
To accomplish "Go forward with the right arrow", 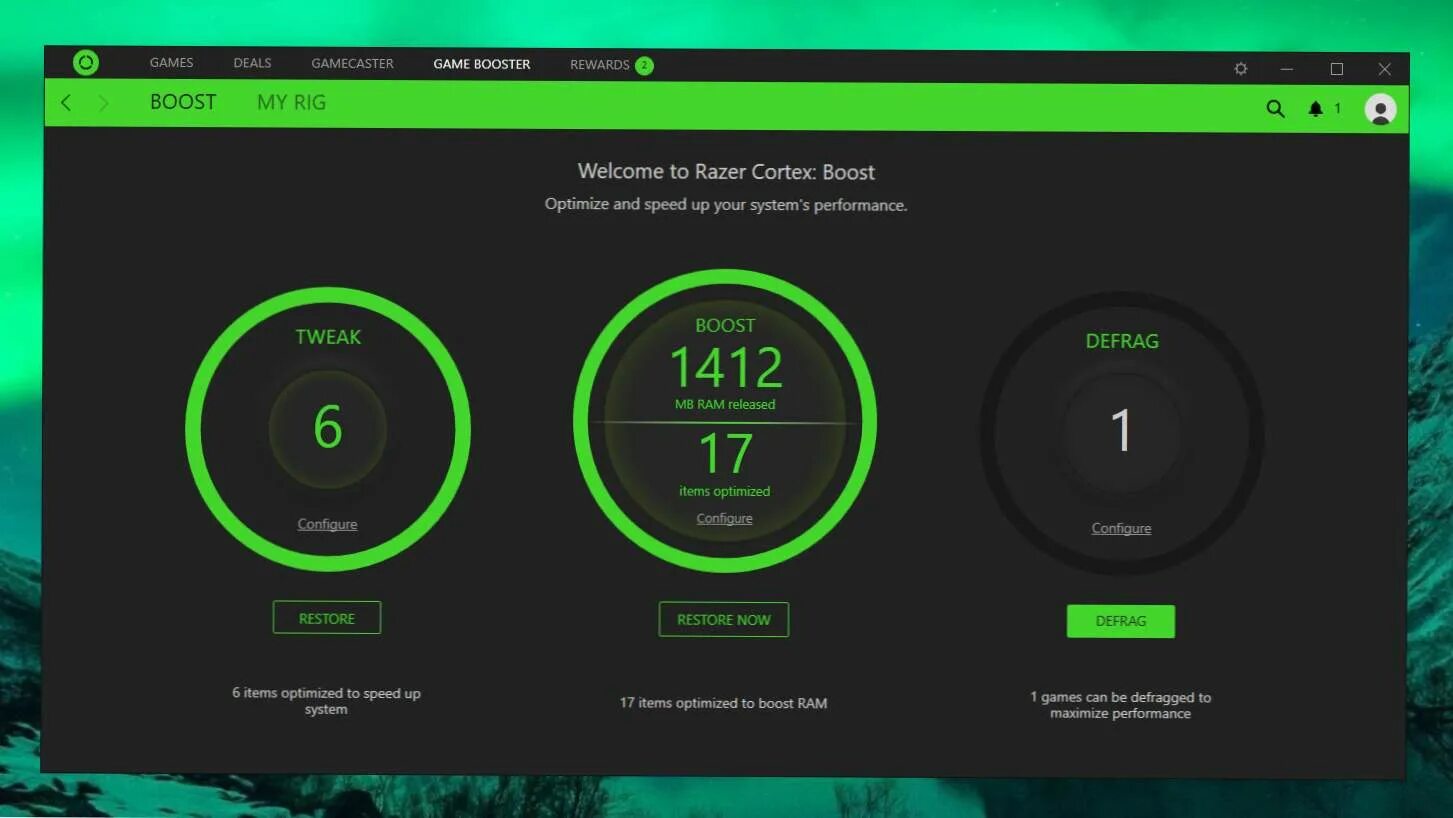I will click(103, 103).
